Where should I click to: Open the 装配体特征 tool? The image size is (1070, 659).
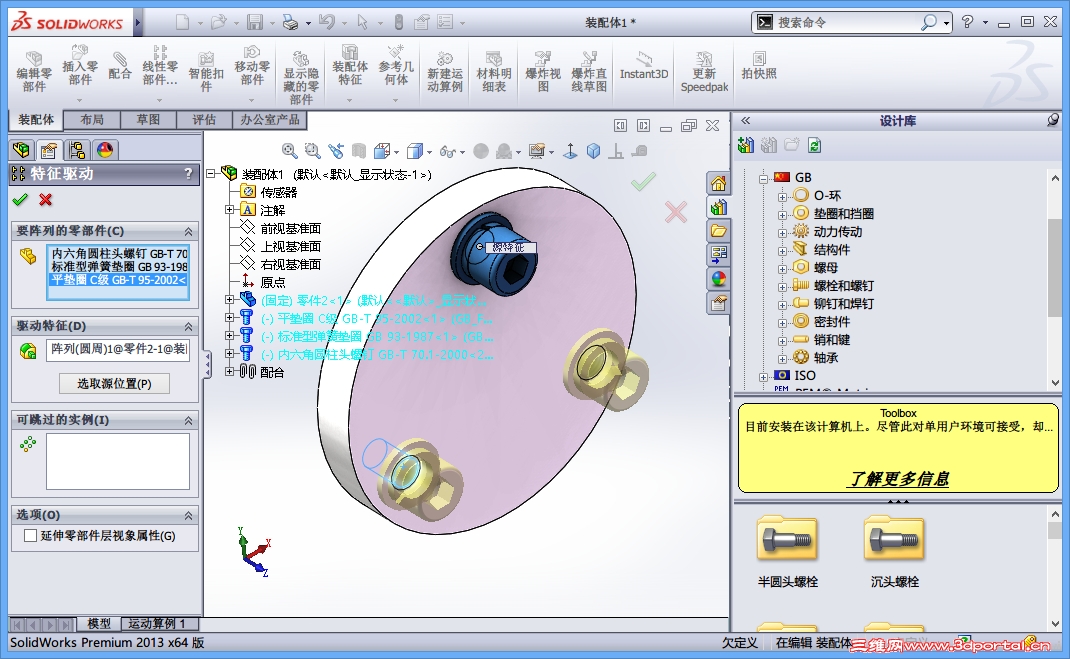[349, 66]
